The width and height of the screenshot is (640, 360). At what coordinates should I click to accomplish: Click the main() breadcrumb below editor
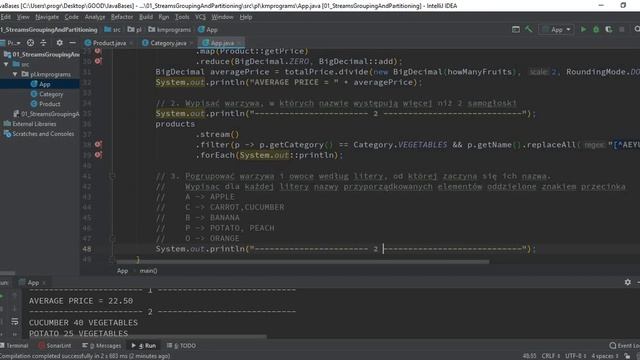(x=148, y=271)
